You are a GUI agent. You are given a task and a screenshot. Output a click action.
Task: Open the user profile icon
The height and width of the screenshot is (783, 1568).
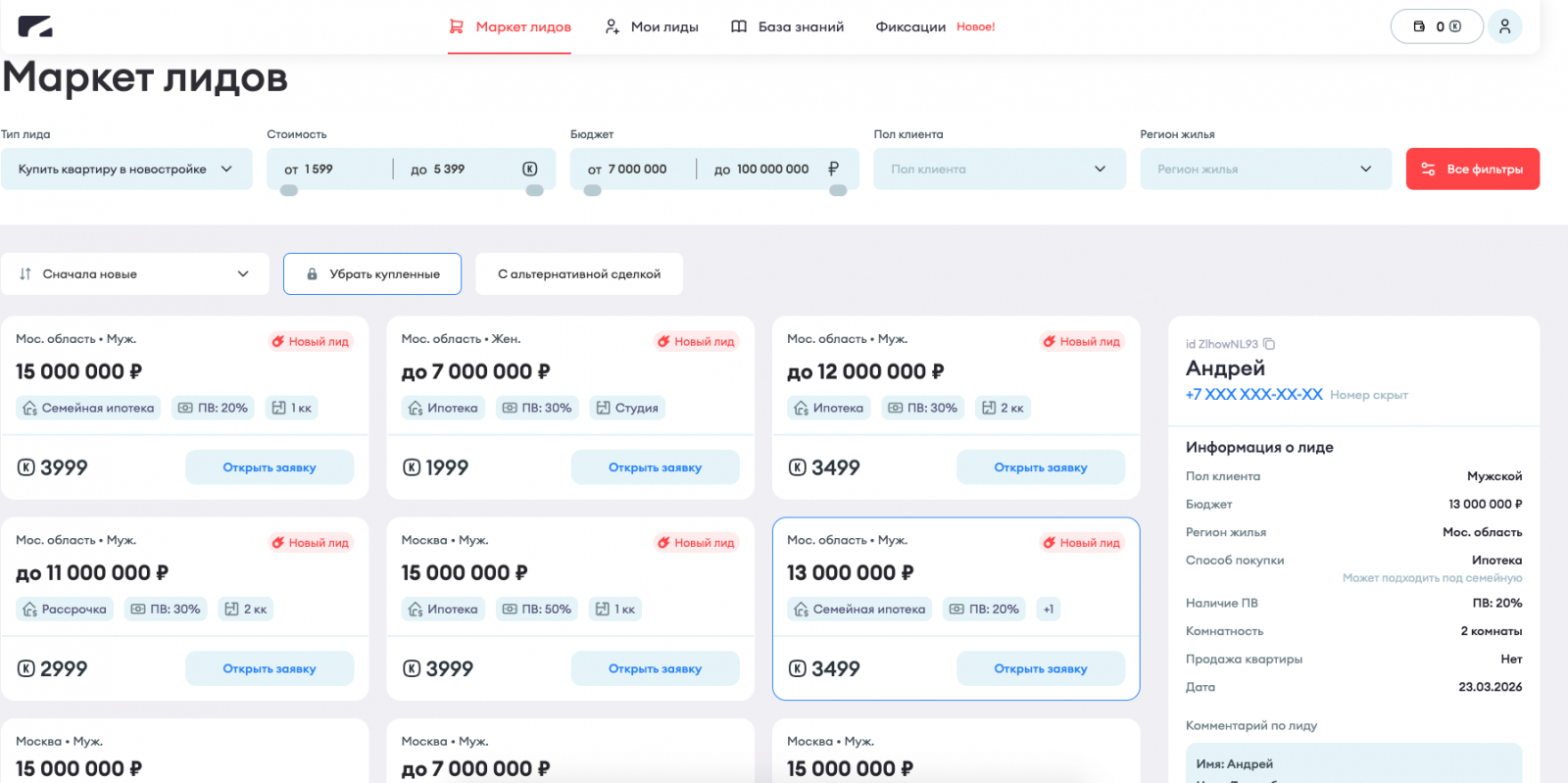pyautogui.click(x=1504, y=26)
